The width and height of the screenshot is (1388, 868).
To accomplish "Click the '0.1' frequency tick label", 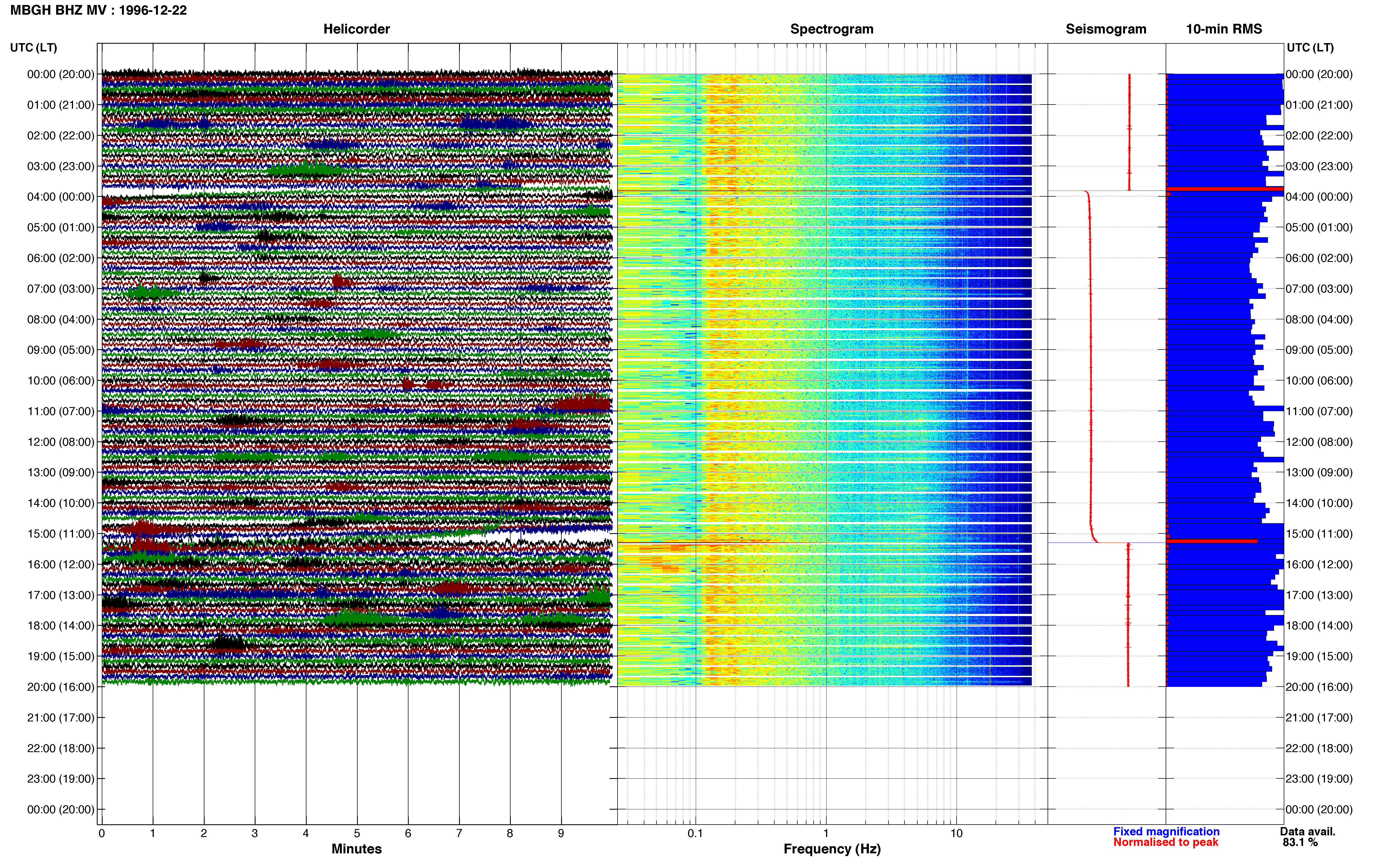I will (695, 833).
